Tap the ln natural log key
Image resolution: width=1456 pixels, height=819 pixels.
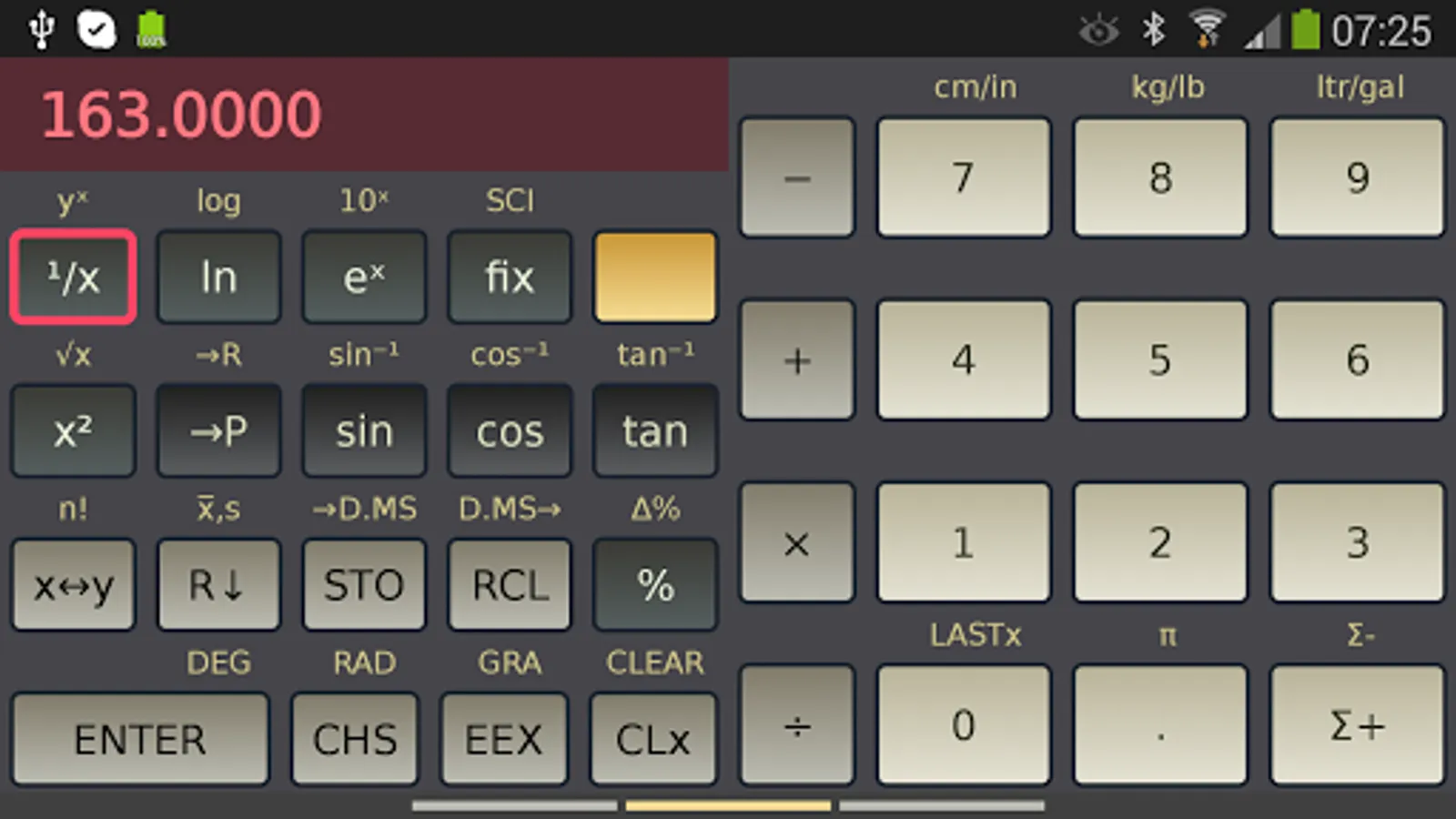(x=218, y=277)
